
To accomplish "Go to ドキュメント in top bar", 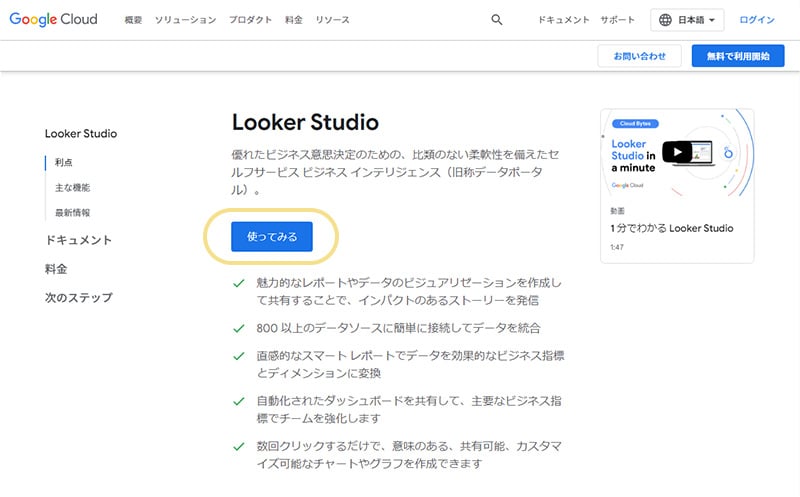I will 564,20.
